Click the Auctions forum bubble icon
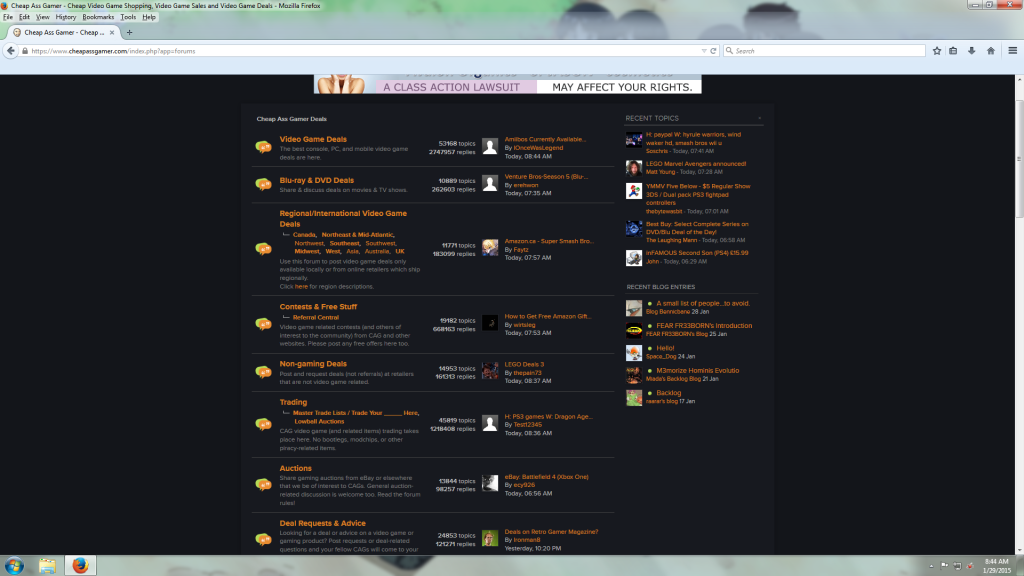This screenshot has height=576, width=1024. [x=263, y=485]
